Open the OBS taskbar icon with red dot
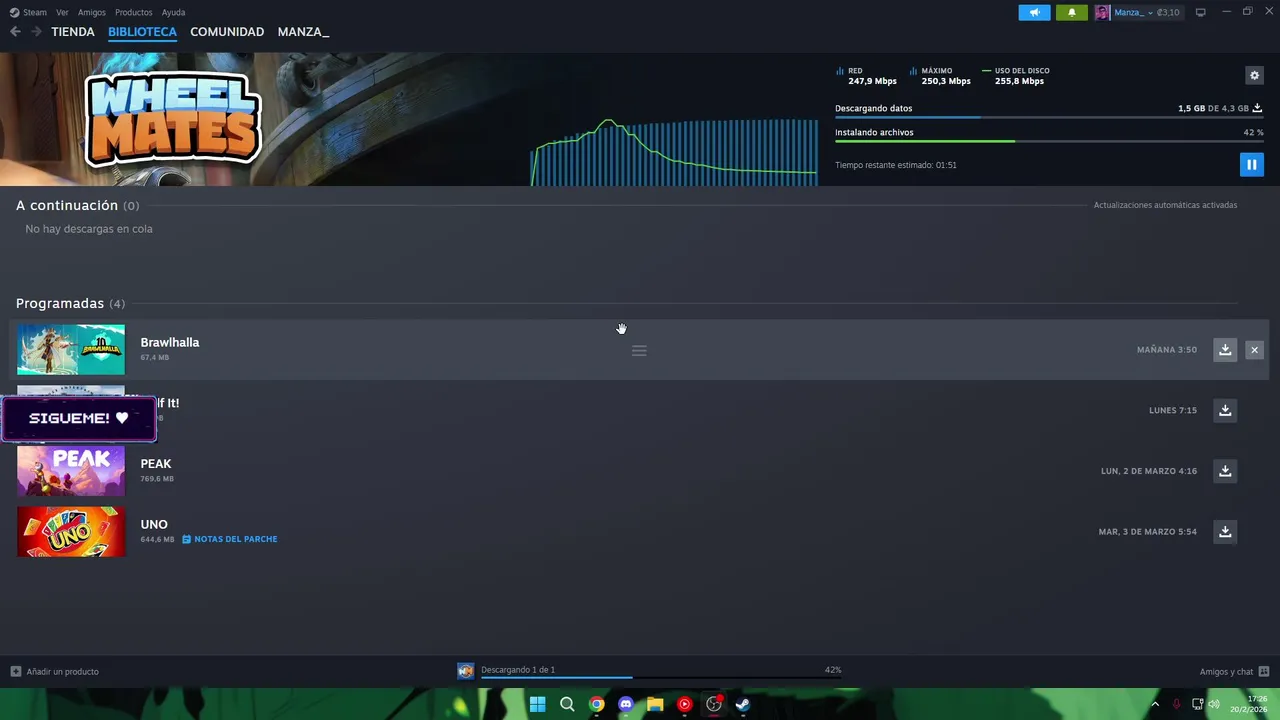The height and width of the screenshot is (720, 1280). [714, 704]
